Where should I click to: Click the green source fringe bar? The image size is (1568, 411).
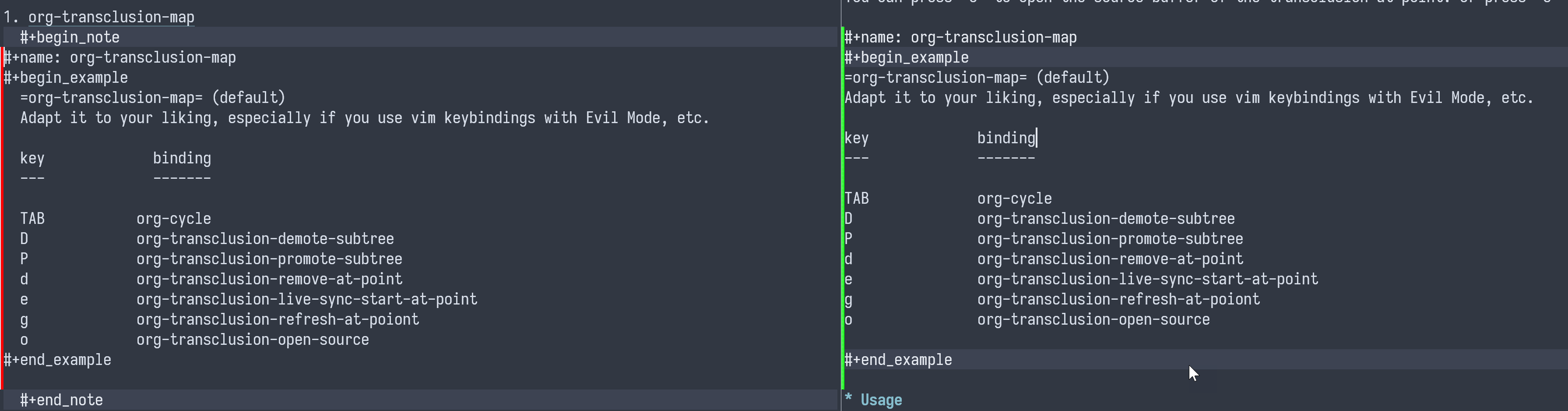pos(842,213)
